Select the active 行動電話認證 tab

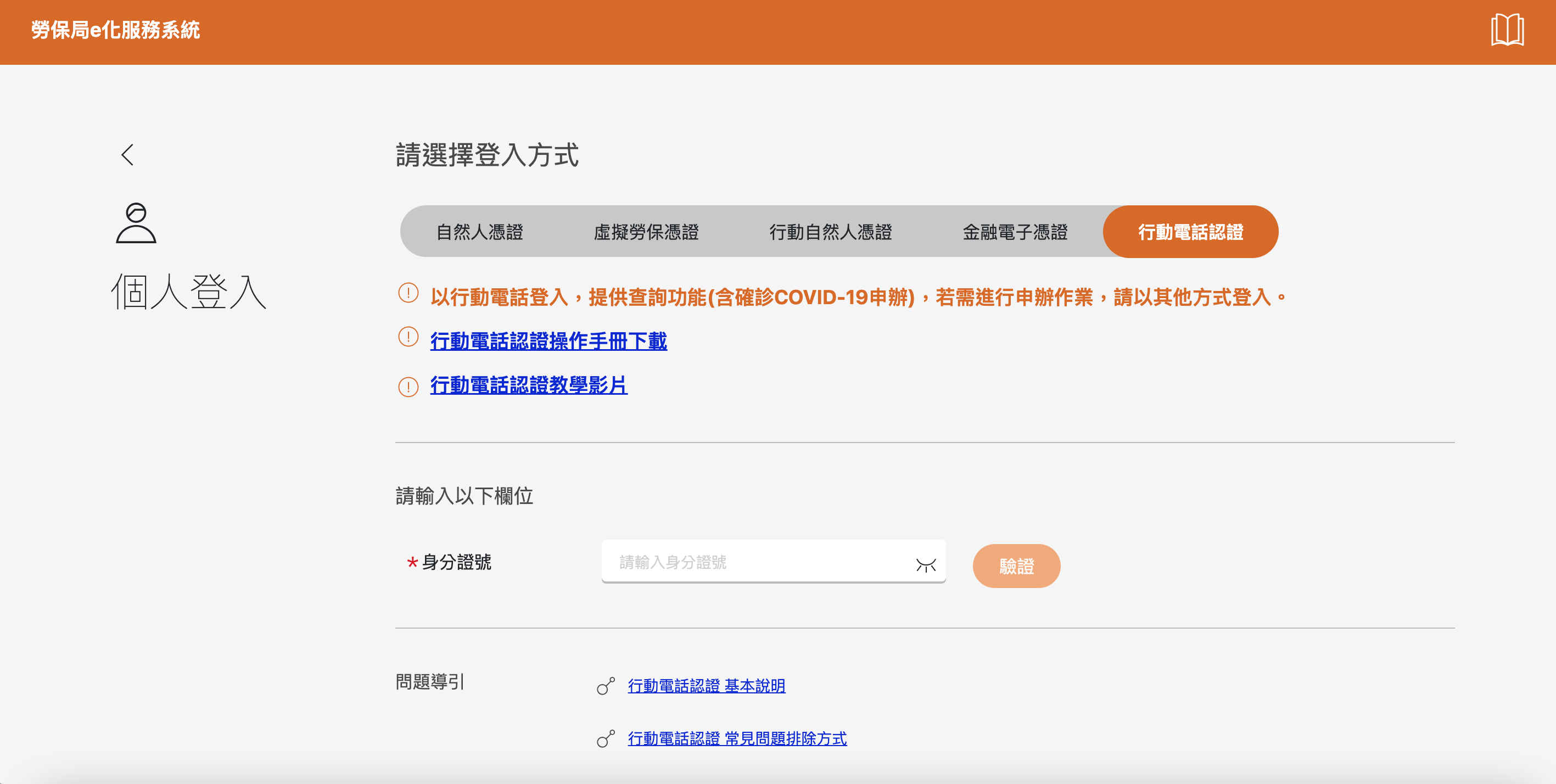coord(1190,232)
